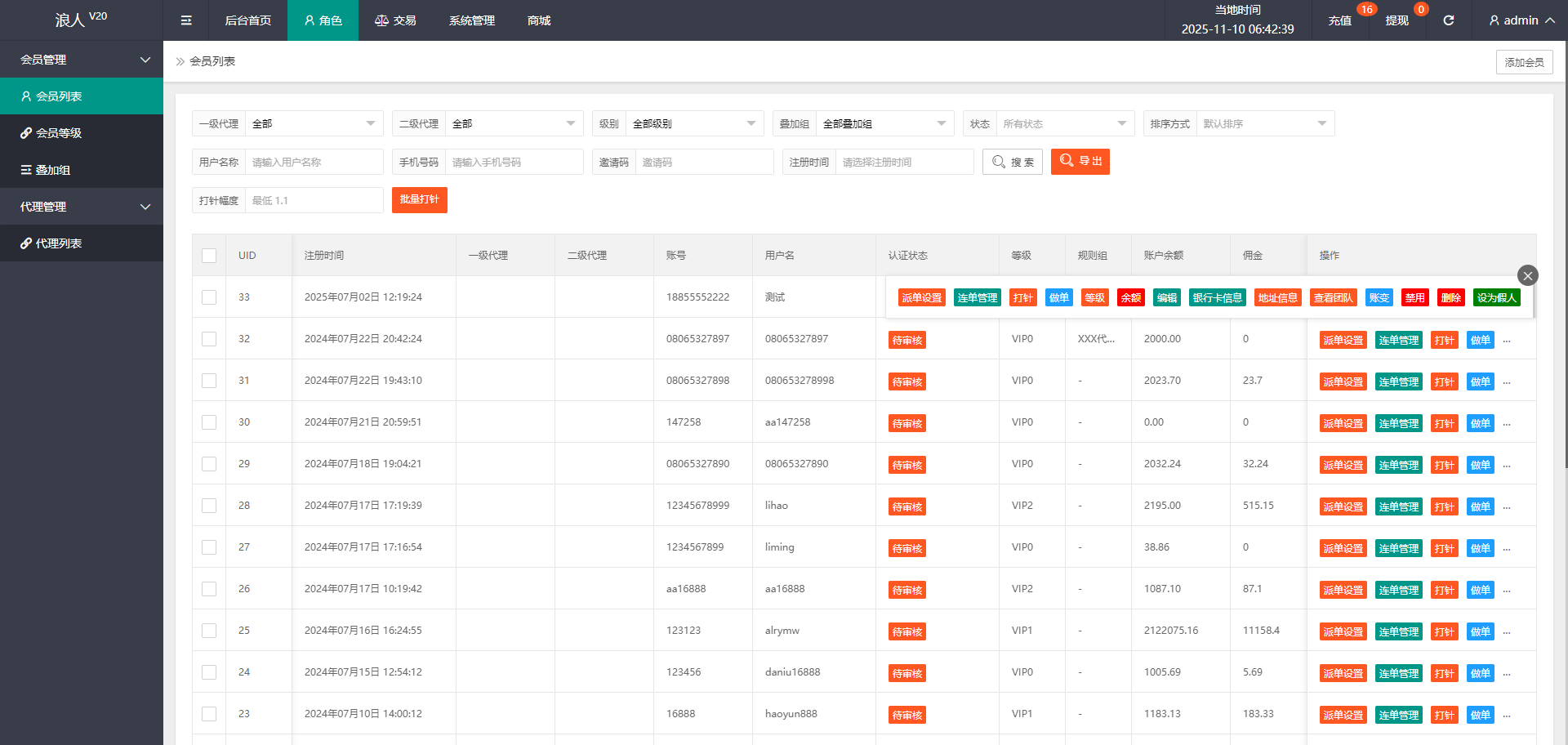The width and height of the screenshot is (1568, 745).
Task: Click the orange 导出 export button
Action: pos(1080,162)
